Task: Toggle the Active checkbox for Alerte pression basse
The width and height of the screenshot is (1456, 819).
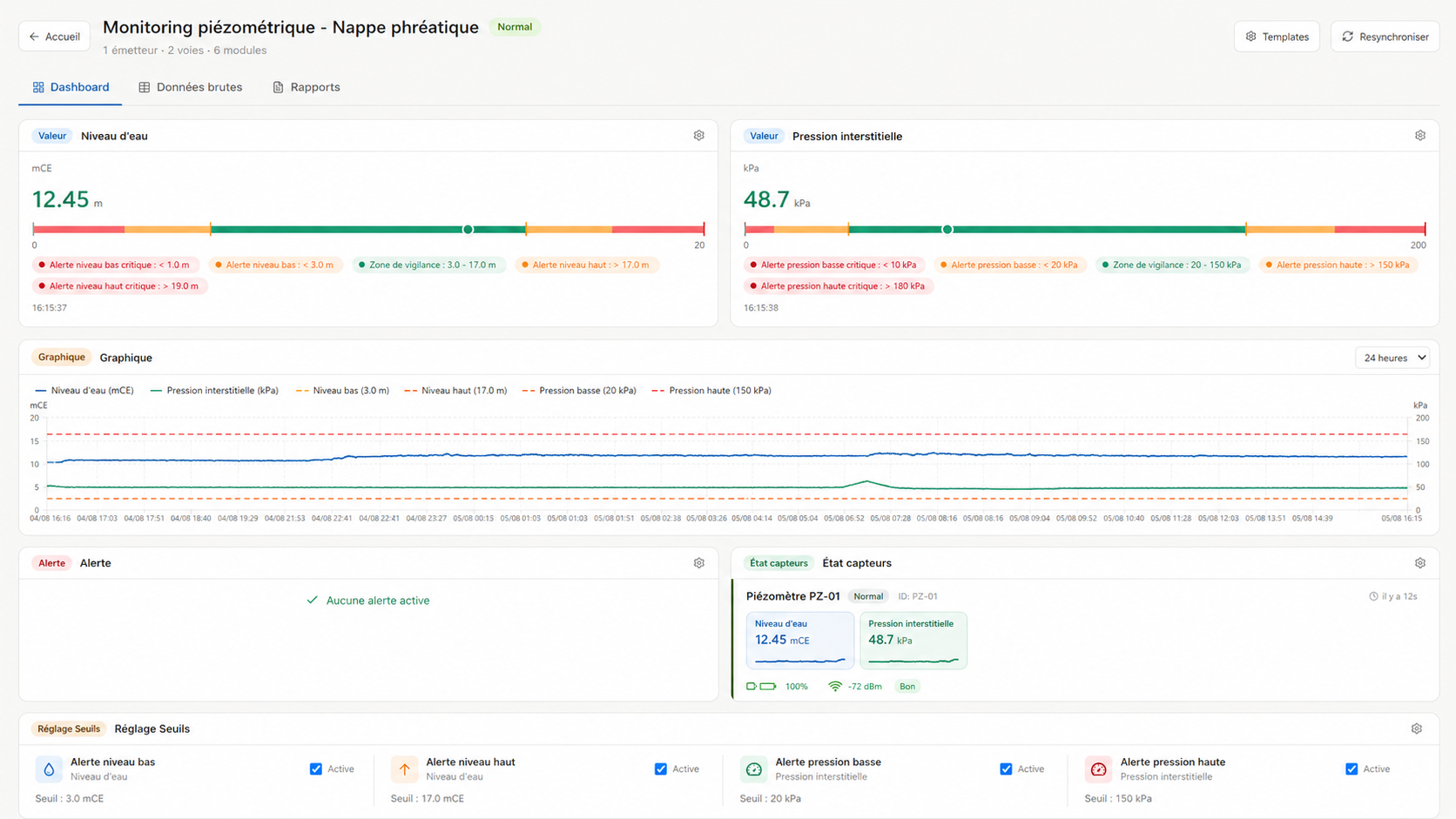Action: click(1006, 769)
